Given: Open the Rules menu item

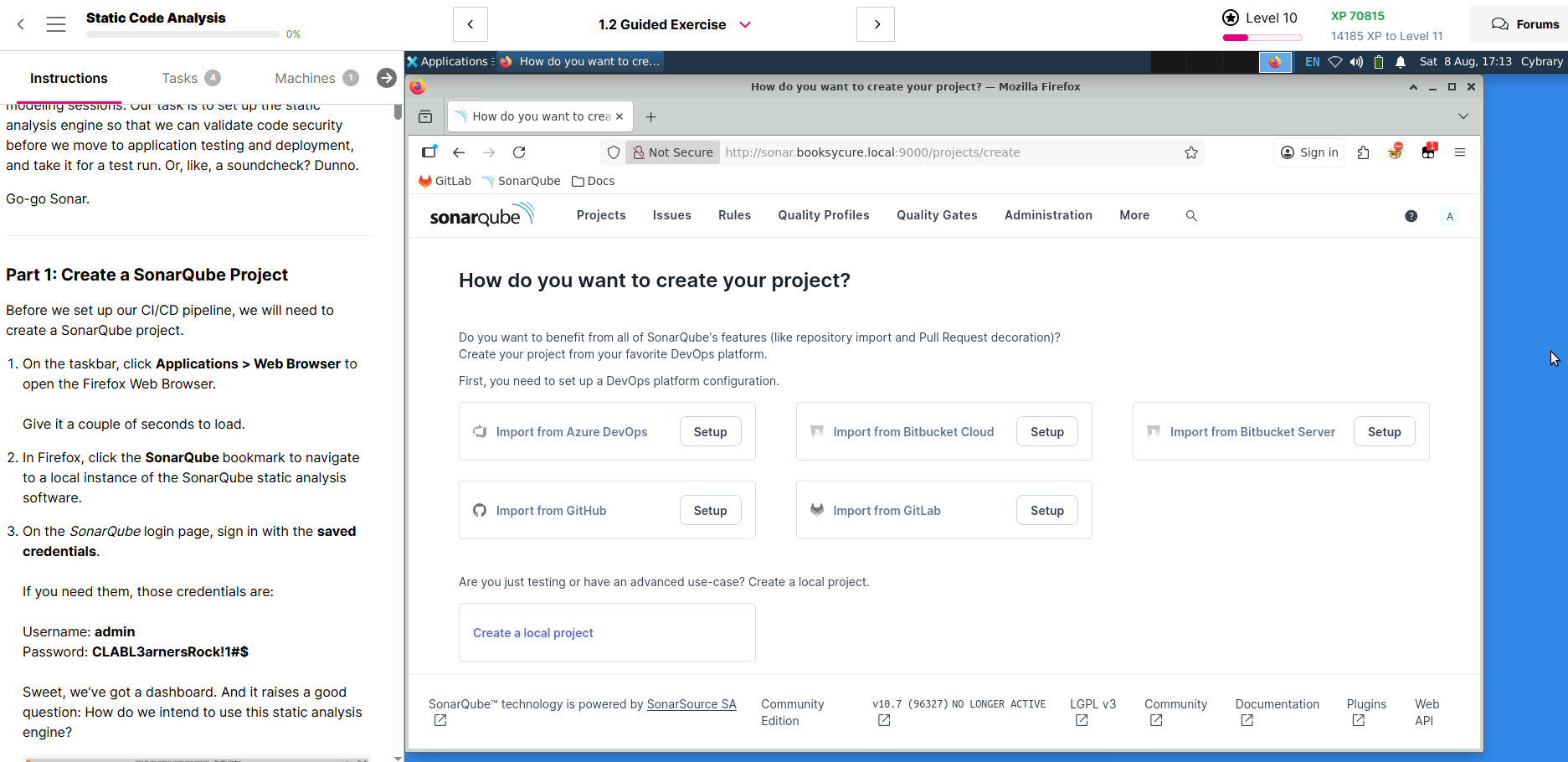Looking at the screenshot, I should tap(734, 215).
